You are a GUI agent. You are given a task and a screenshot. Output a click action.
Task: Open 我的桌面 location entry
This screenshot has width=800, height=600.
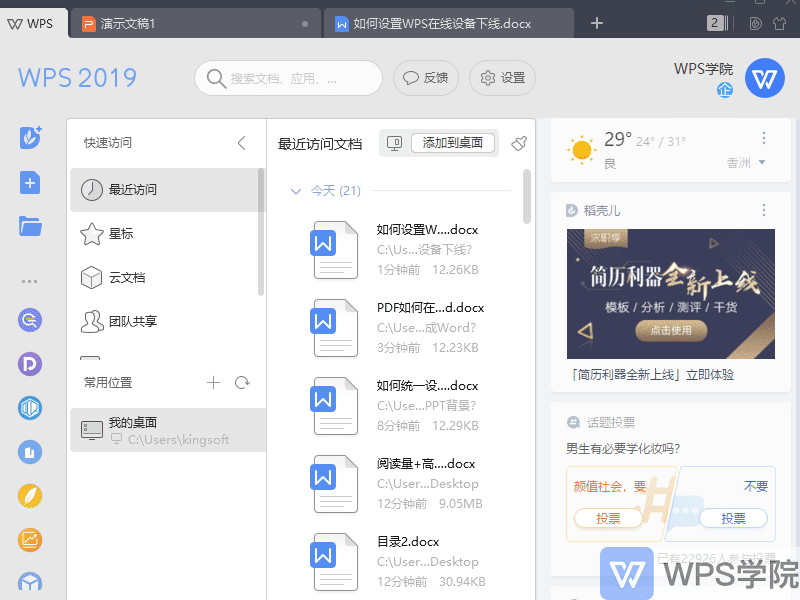pyautogui.click(x=168, y=430)
